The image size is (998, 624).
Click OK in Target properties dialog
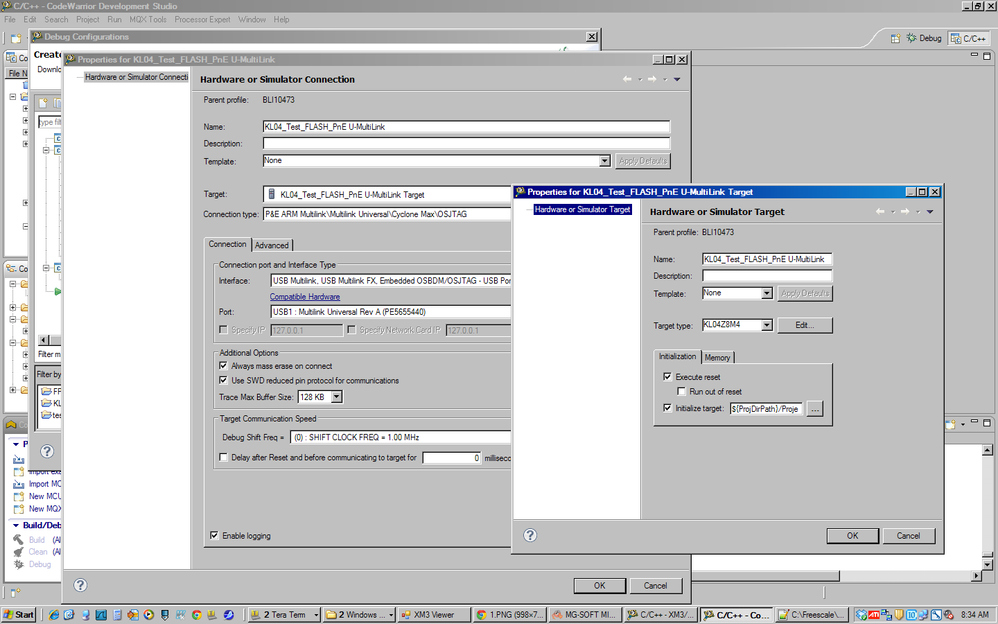point(852,535)
